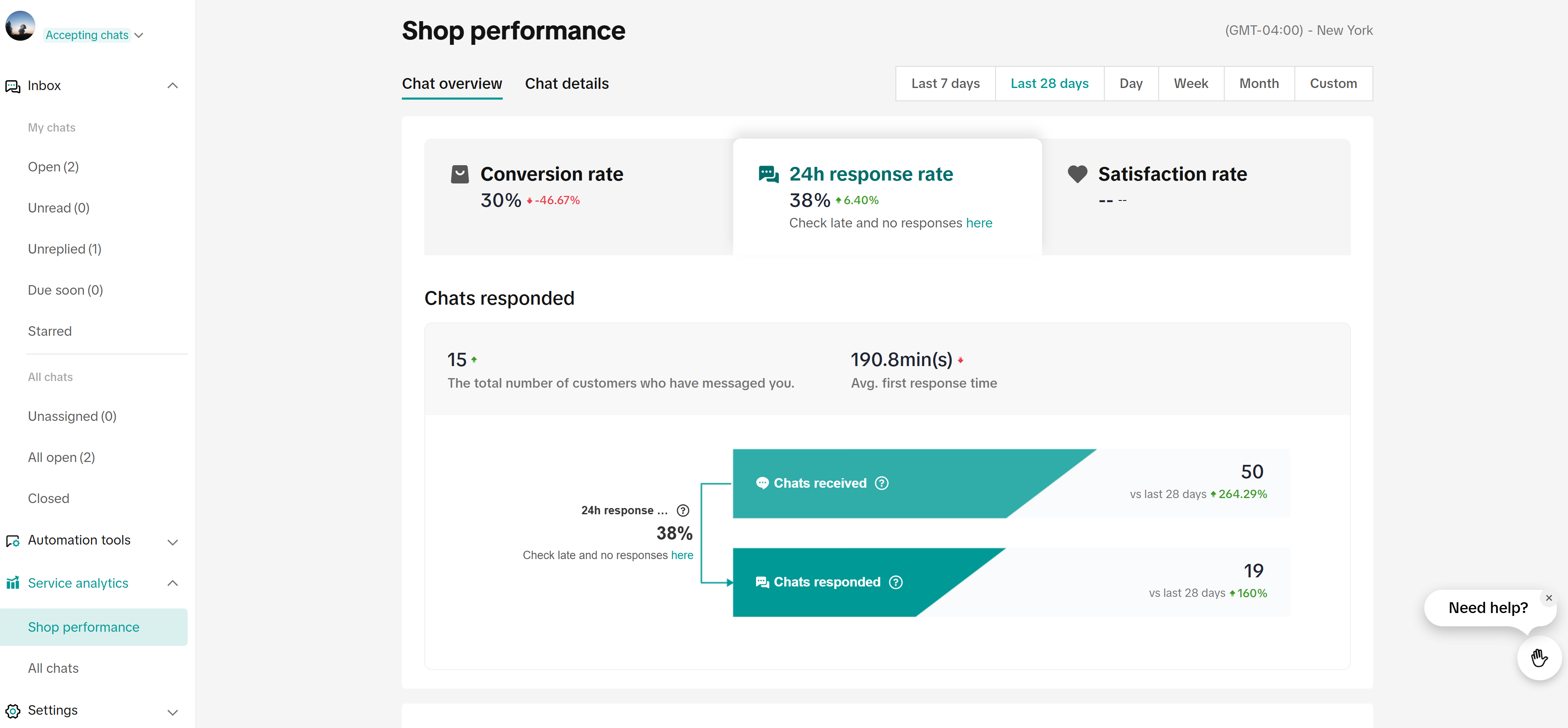Open the Accepting chats status dropdown
This screenshot has height=728, width=1568.
tap(94, 35)
